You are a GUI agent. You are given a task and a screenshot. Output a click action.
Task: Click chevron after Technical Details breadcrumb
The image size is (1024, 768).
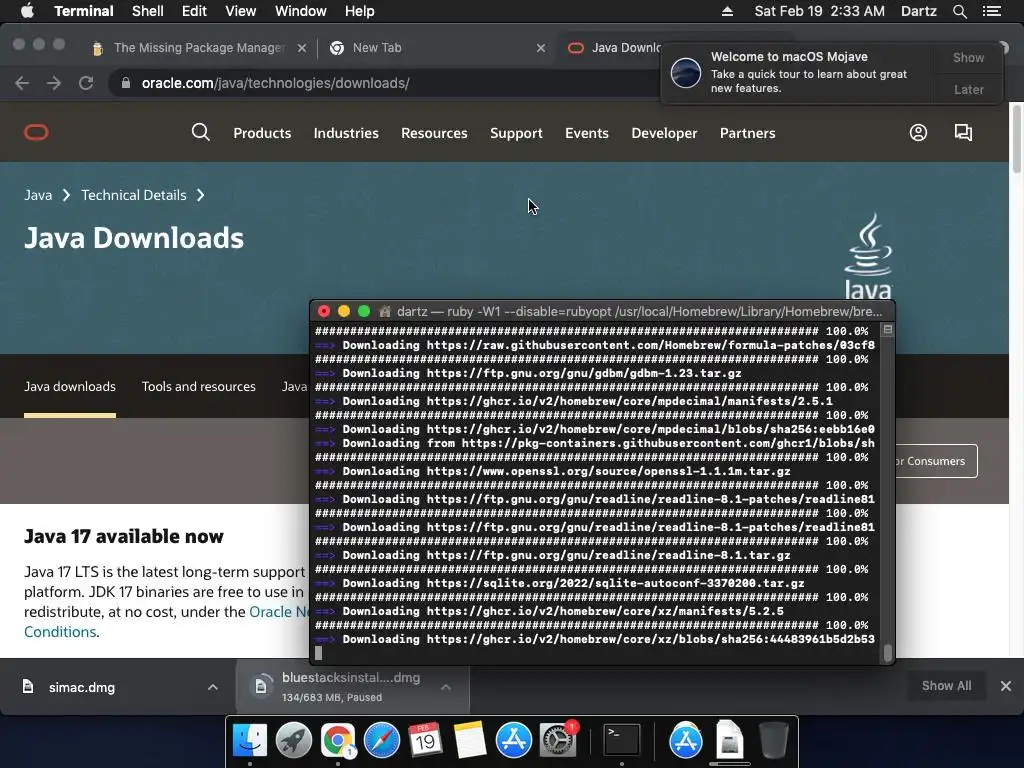[200, 195]
